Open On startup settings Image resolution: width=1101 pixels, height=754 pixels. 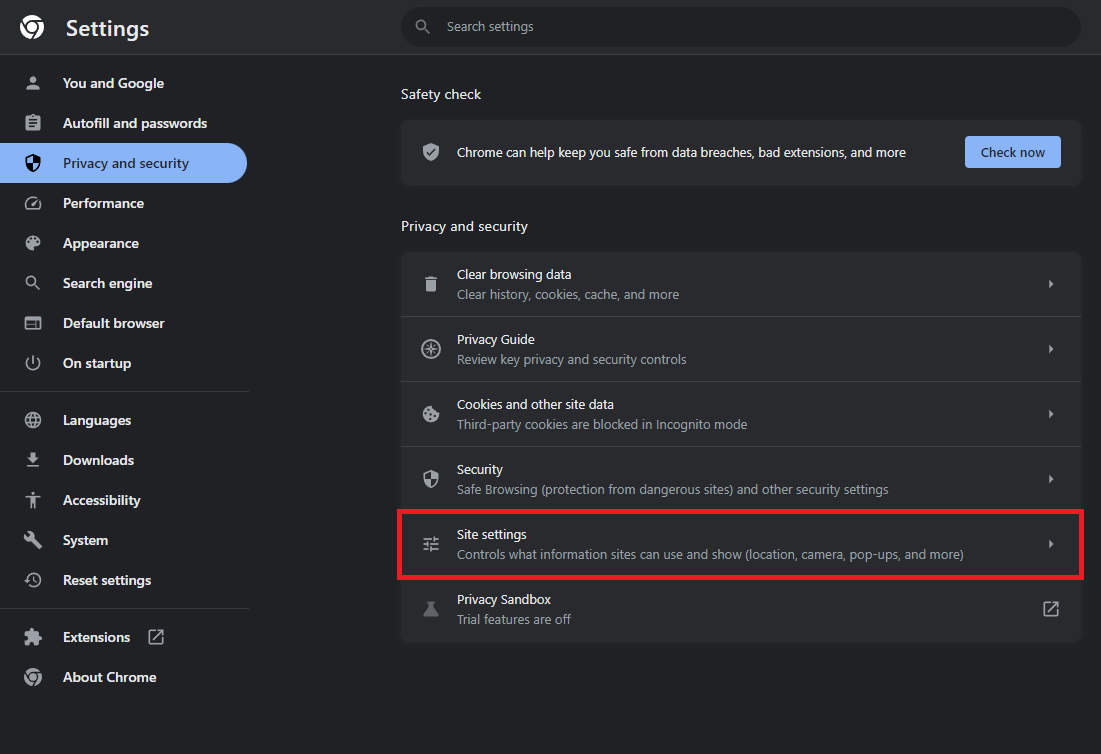point(124,363)
